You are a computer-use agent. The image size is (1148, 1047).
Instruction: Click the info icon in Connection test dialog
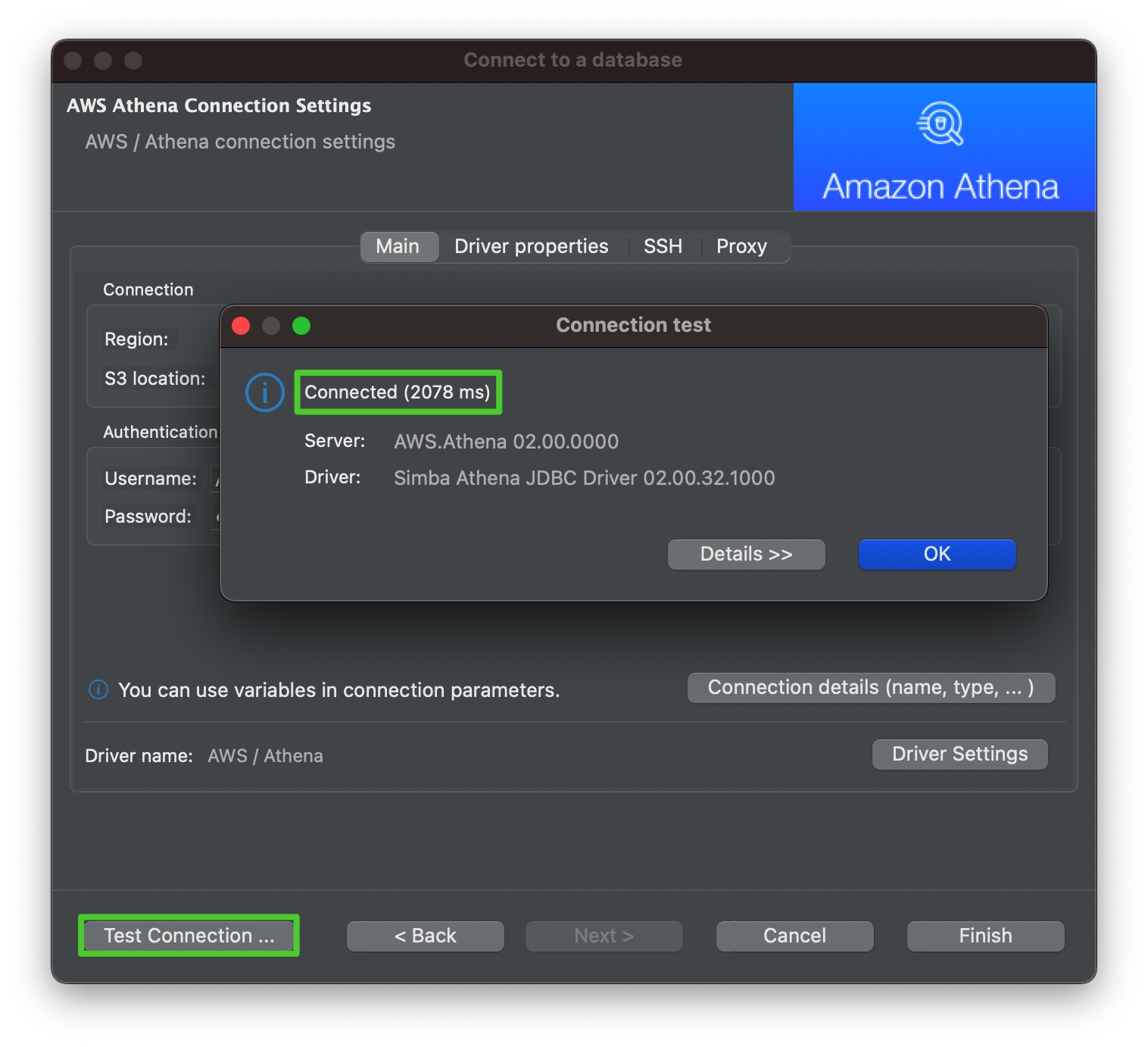coord(264,392)
